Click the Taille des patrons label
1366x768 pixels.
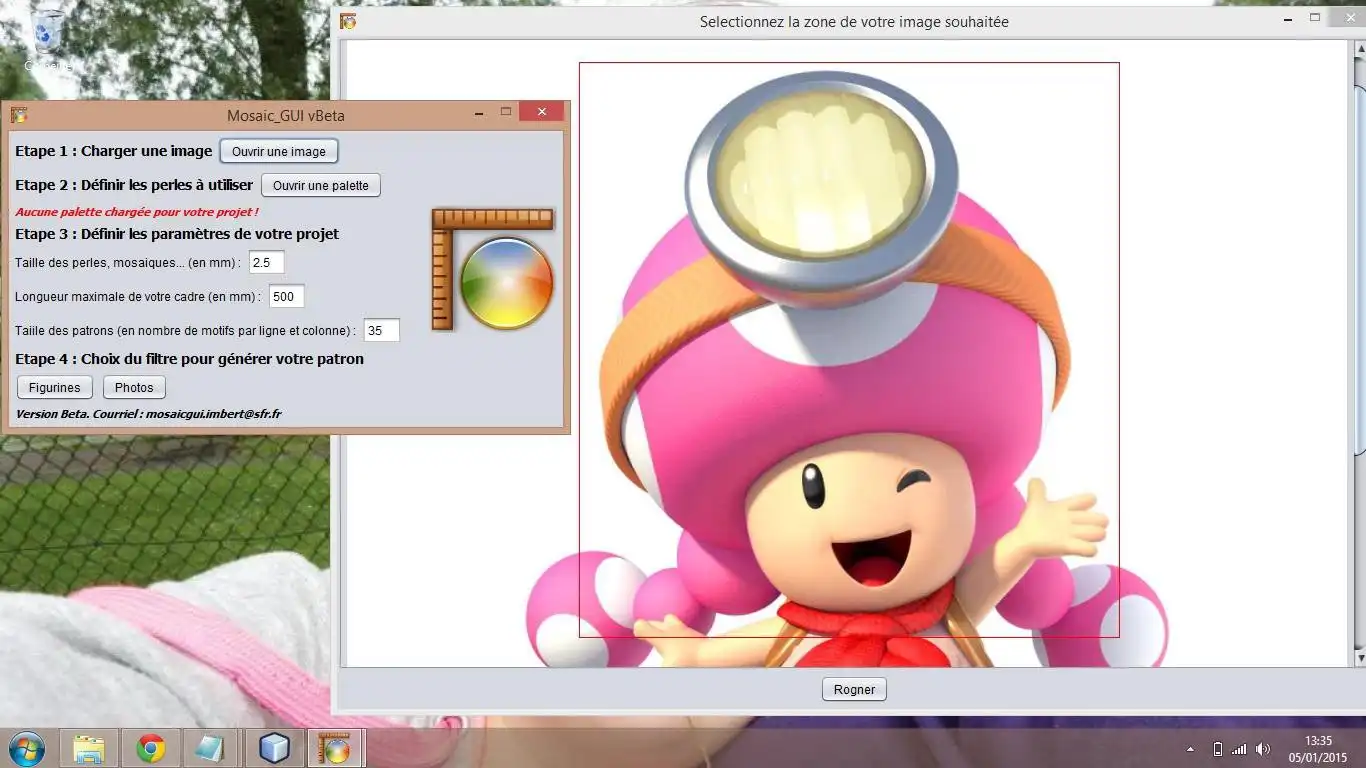[x=185, y=330]
